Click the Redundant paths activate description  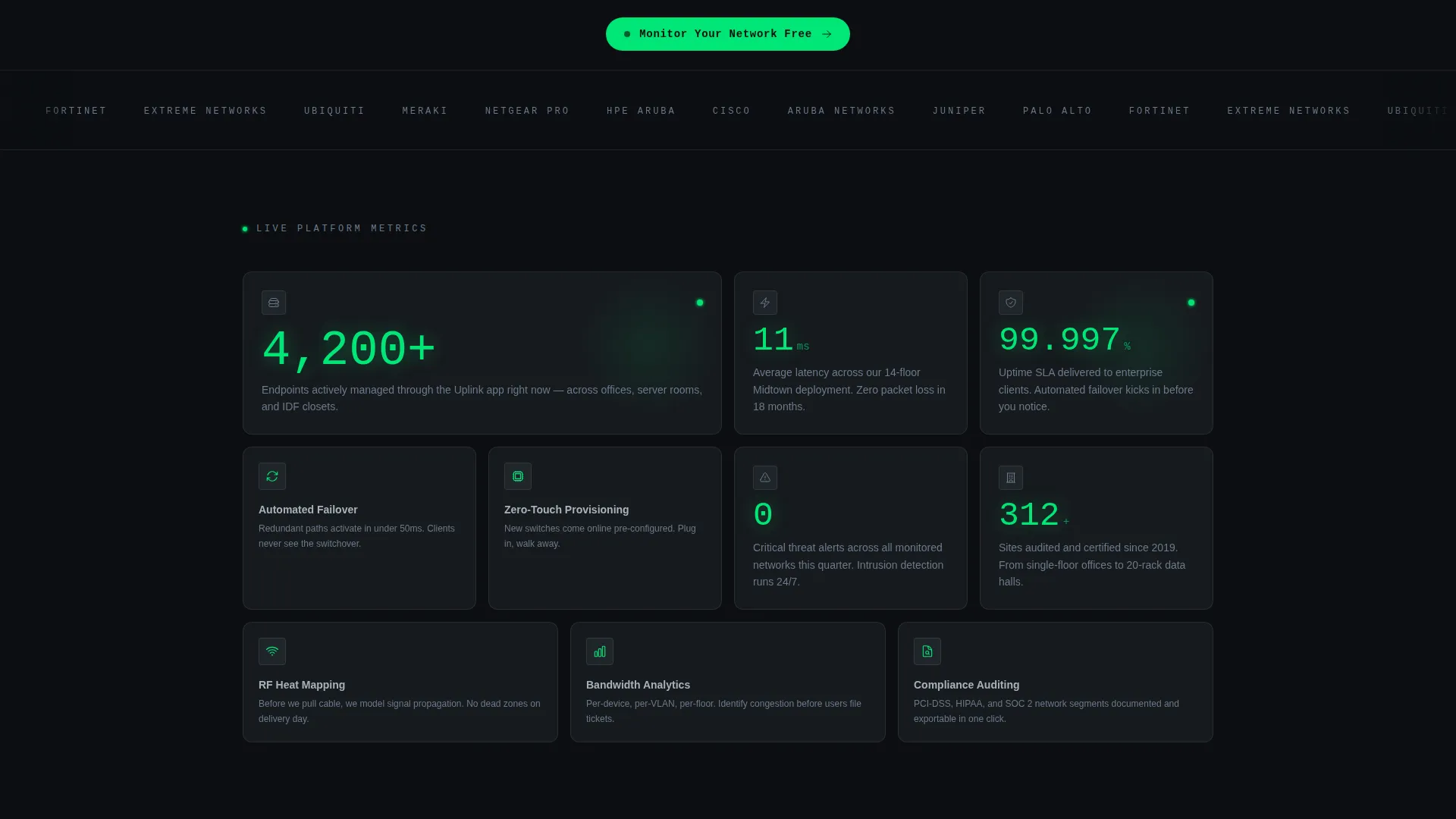tap(356, 536)
